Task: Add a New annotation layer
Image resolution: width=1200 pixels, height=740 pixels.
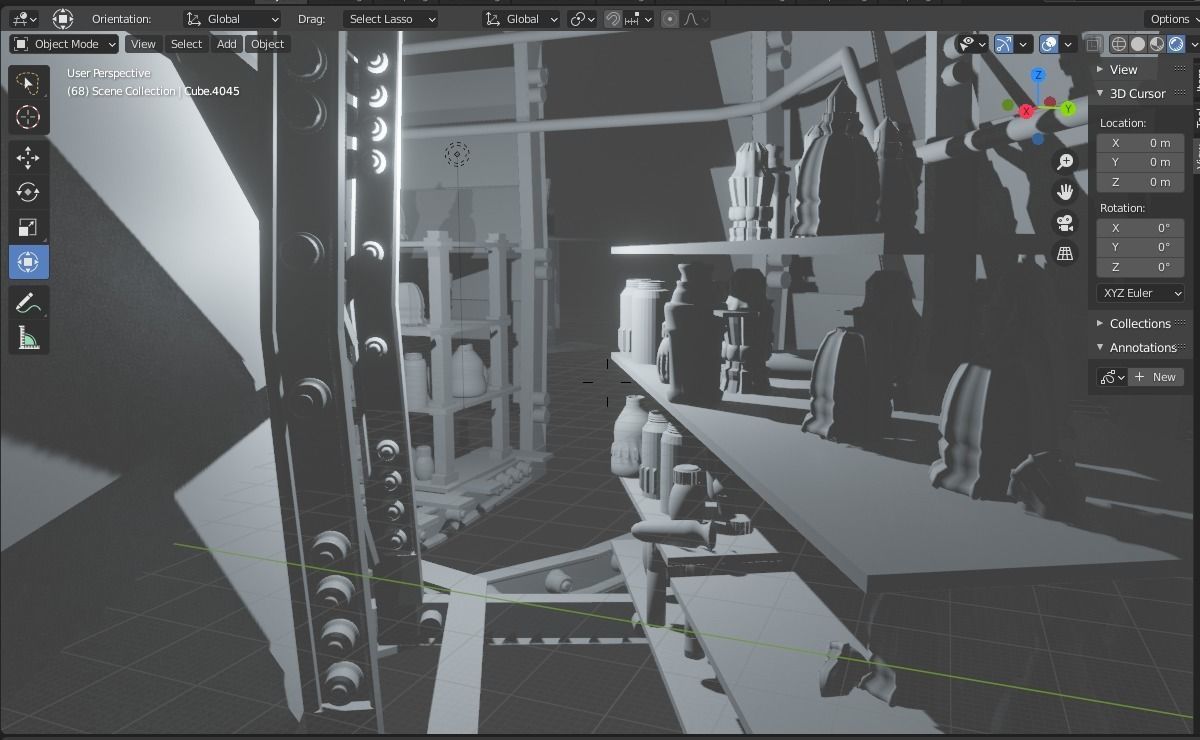Action: 1156,377
